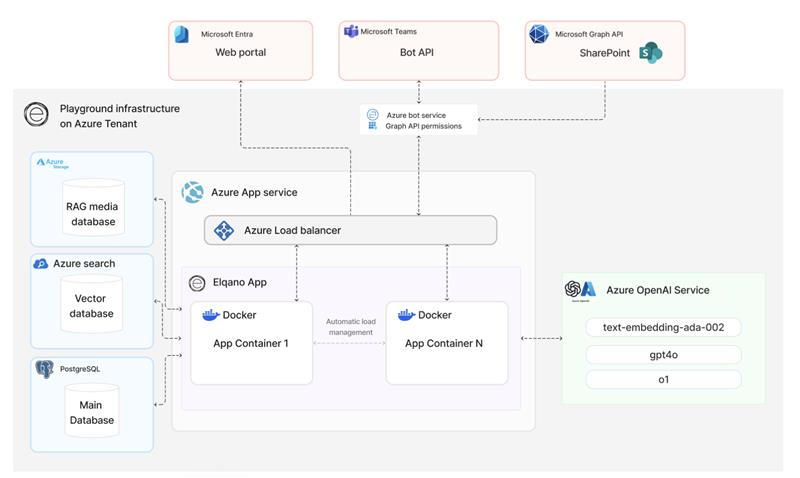Viewport: 800px width, 478px height.
Task: Click the Azure Storage logo
Action: click(53, 163)
